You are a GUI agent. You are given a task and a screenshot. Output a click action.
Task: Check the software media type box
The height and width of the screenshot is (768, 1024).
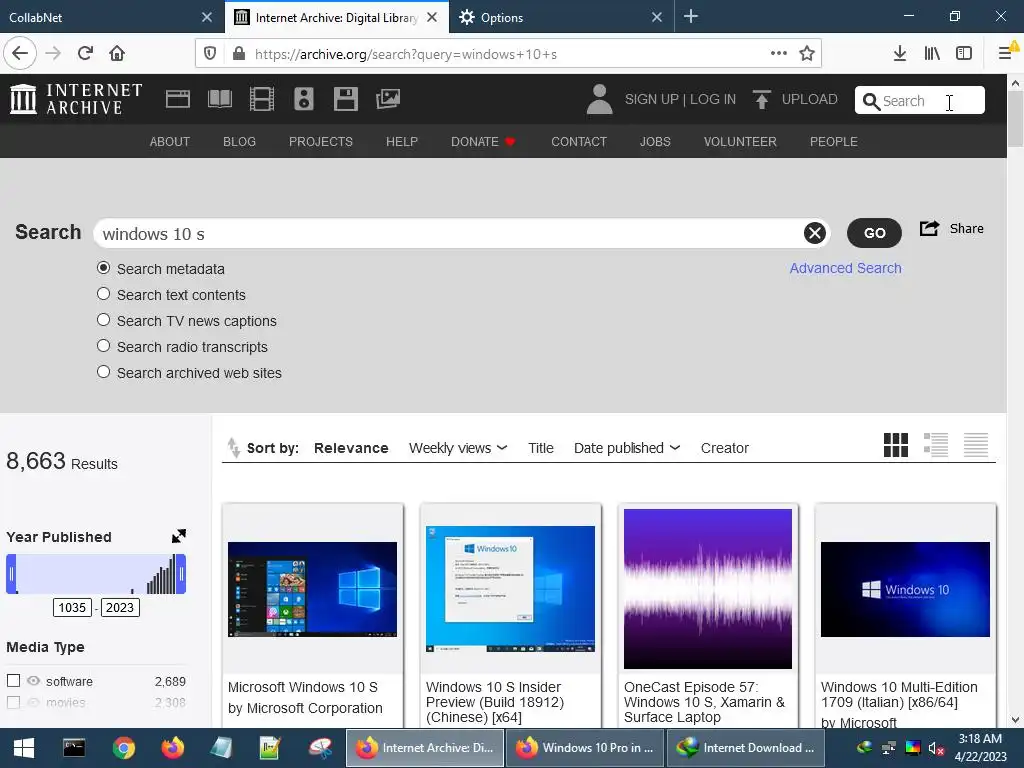tap(13, 680)
